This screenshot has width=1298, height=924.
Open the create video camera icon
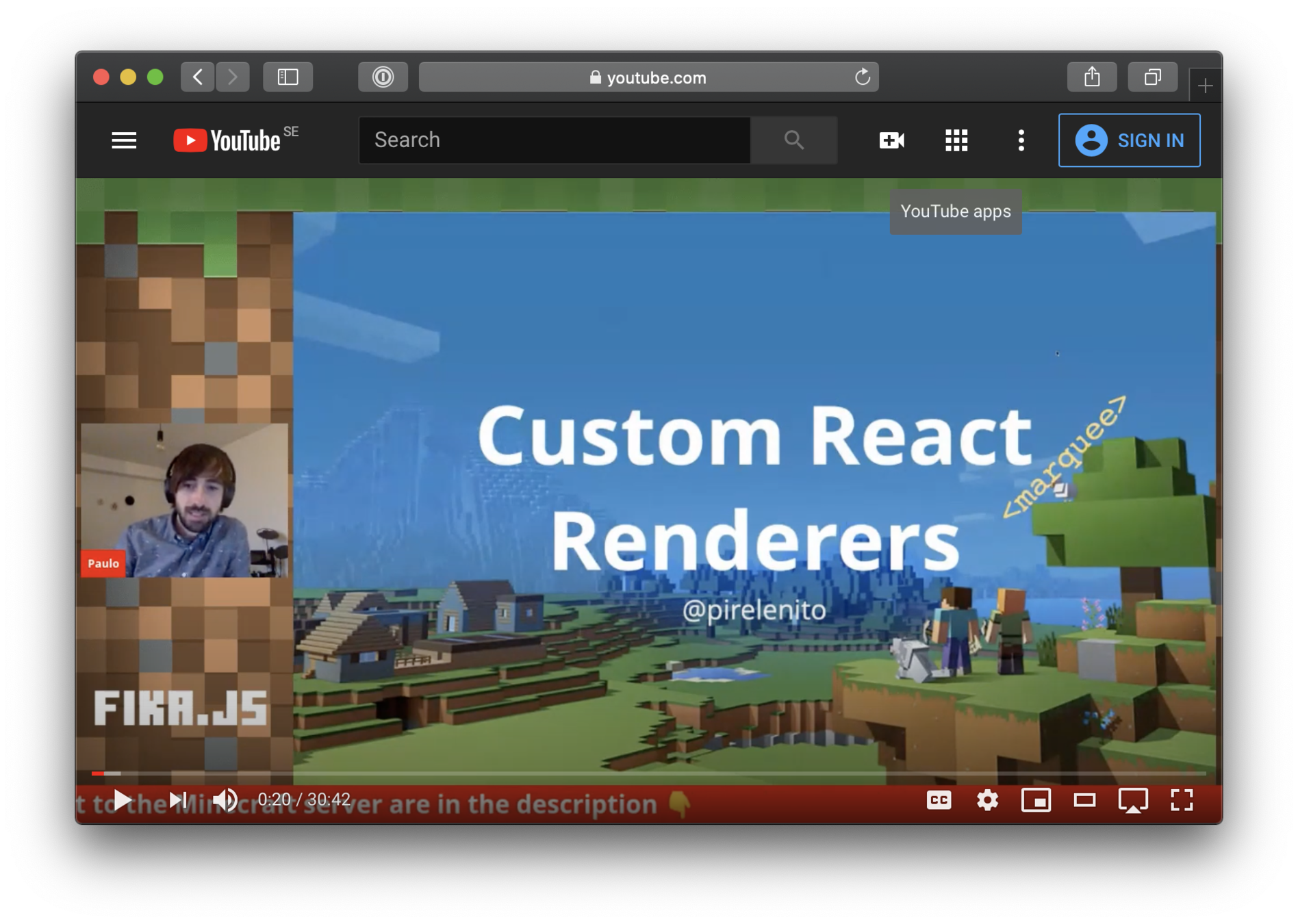891,140
